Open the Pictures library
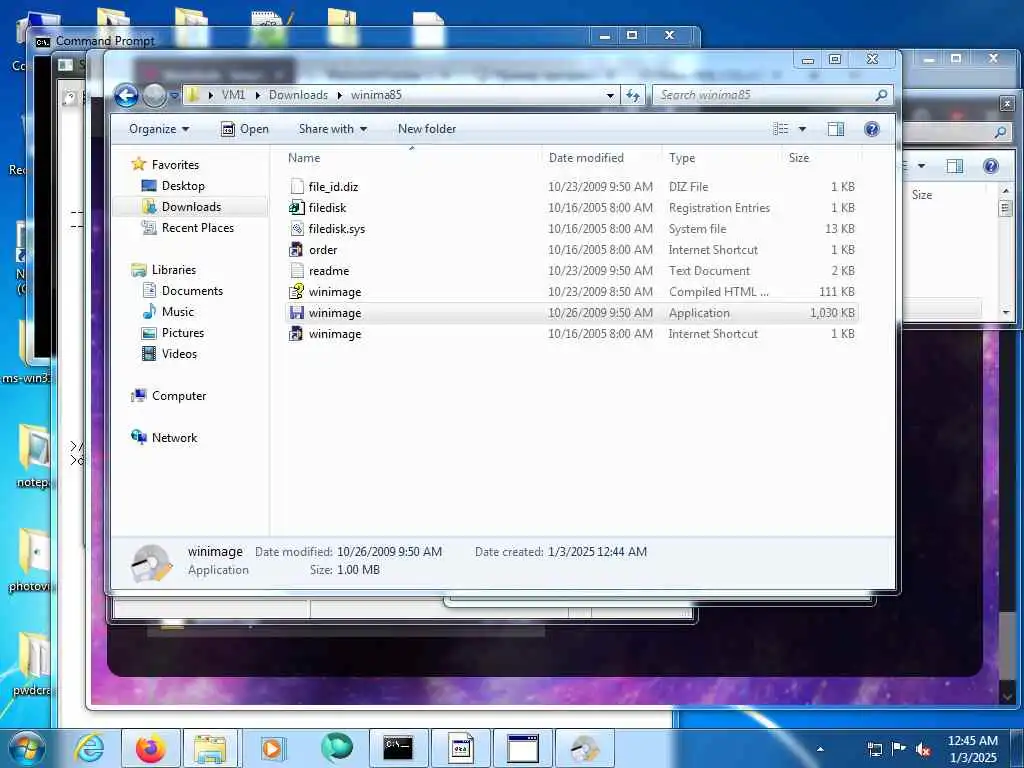The image size is (1024, 768). [183, 332]
